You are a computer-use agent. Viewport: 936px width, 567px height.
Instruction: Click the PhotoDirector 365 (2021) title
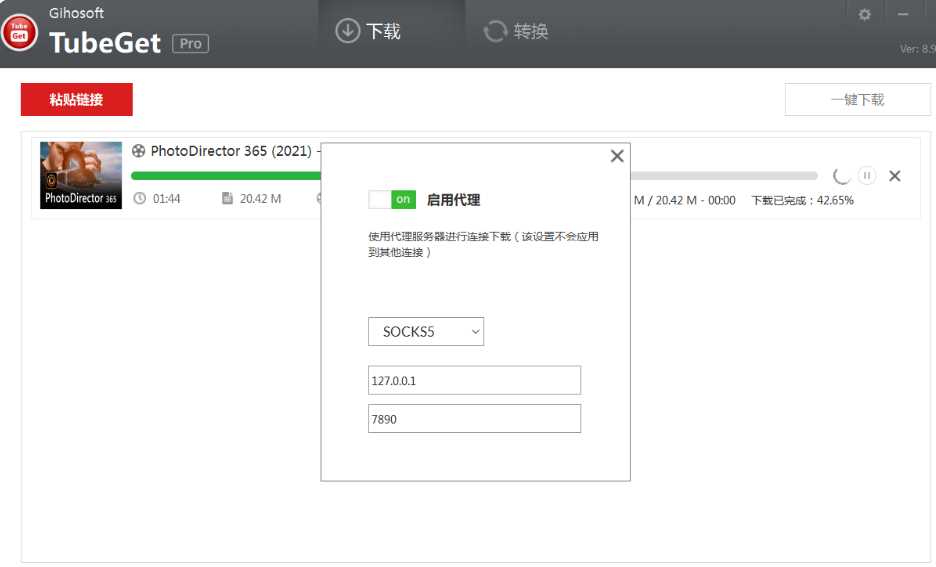click(x=231, y=151)
